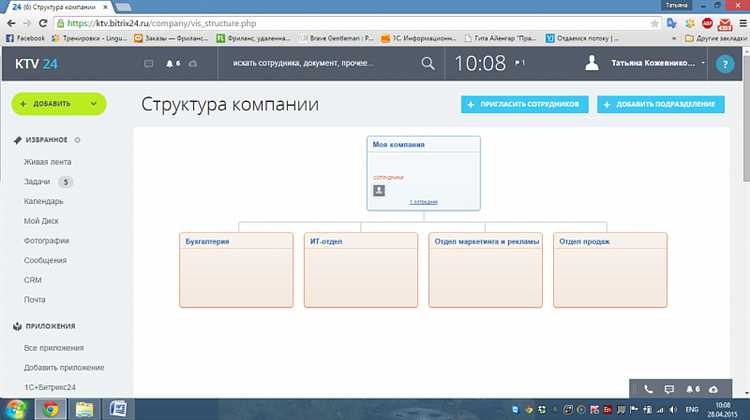This screenshot has height=420, width=750.
Task: Click the cloud icon in the header
Action: point(193,63)
